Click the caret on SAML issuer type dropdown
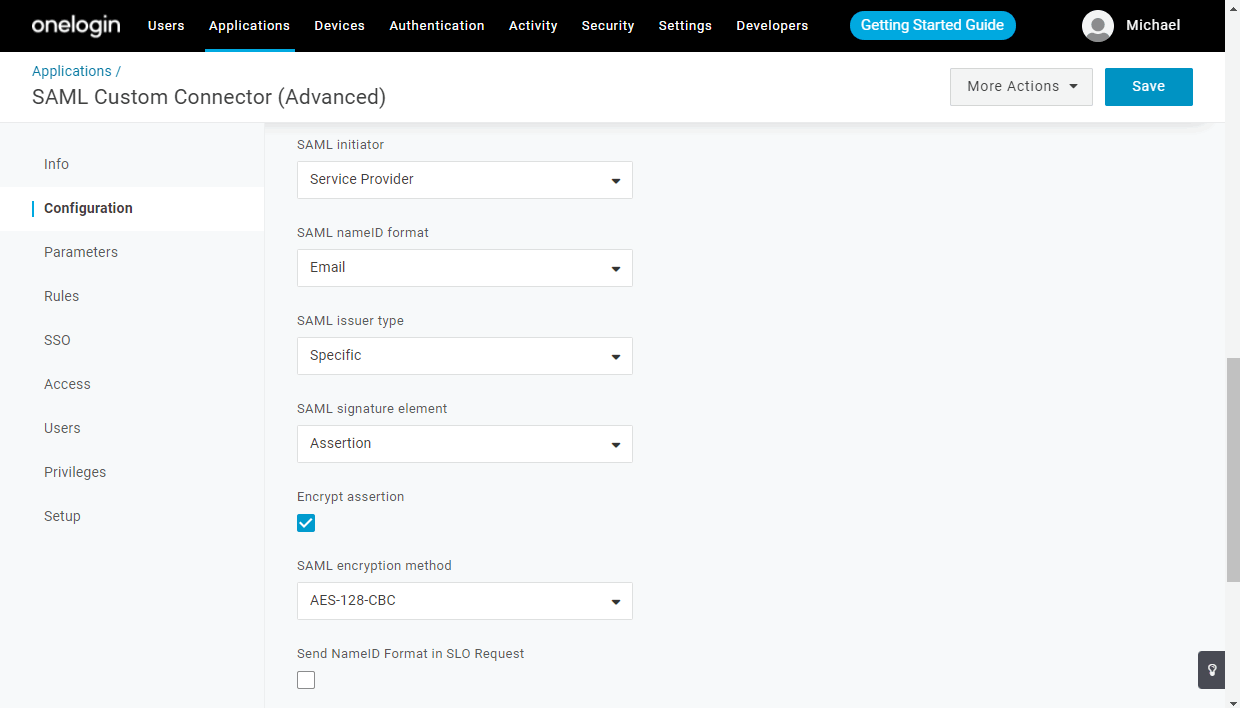 pos(615,356)
